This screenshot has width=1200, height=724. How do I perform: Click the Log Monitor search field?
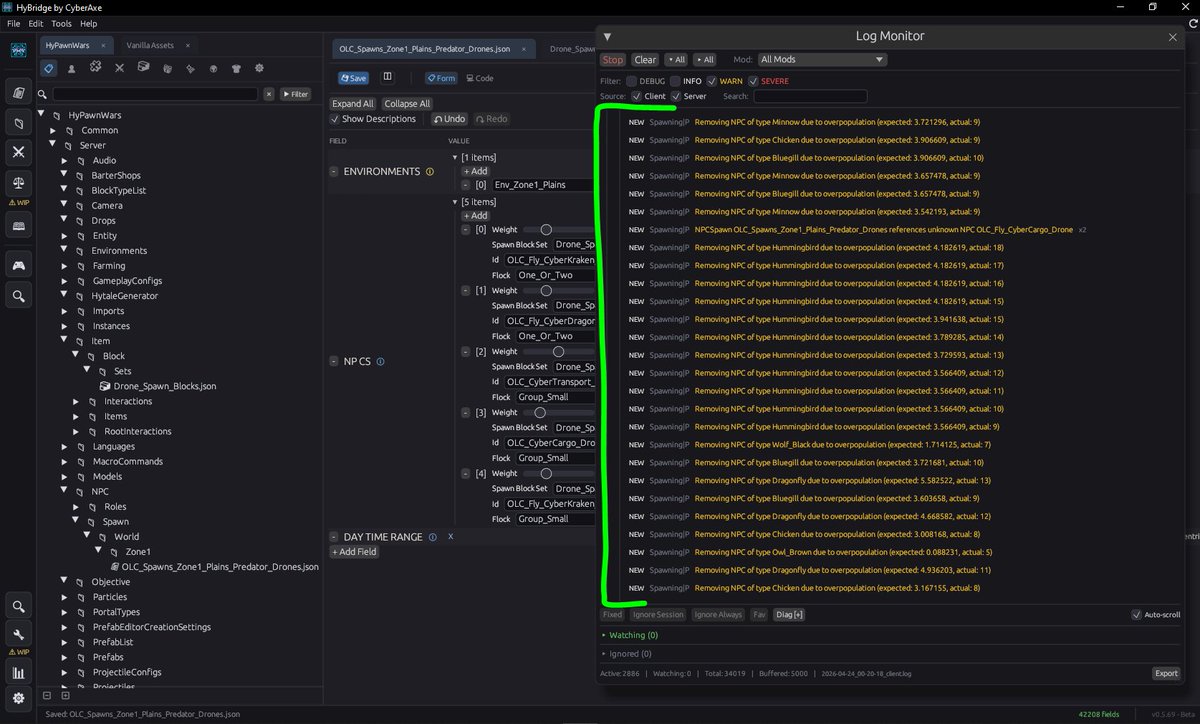[810, 96]
